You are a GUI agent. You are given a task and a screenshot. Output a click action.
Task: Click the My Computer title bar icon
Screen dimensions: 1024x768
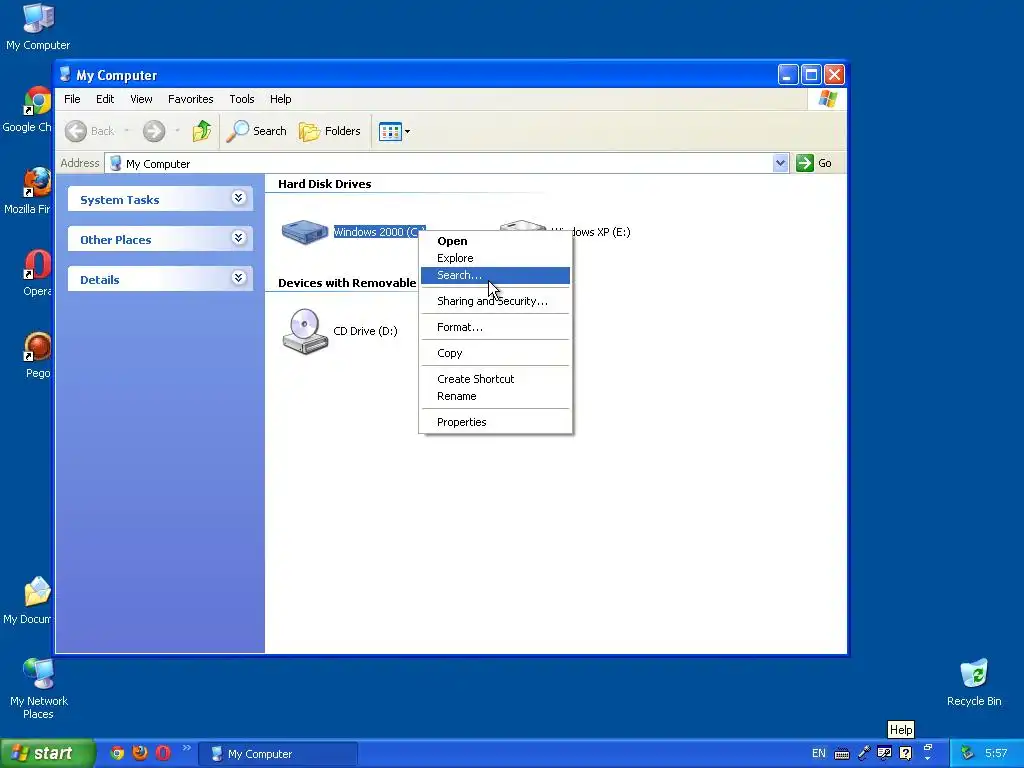point(65,74)
